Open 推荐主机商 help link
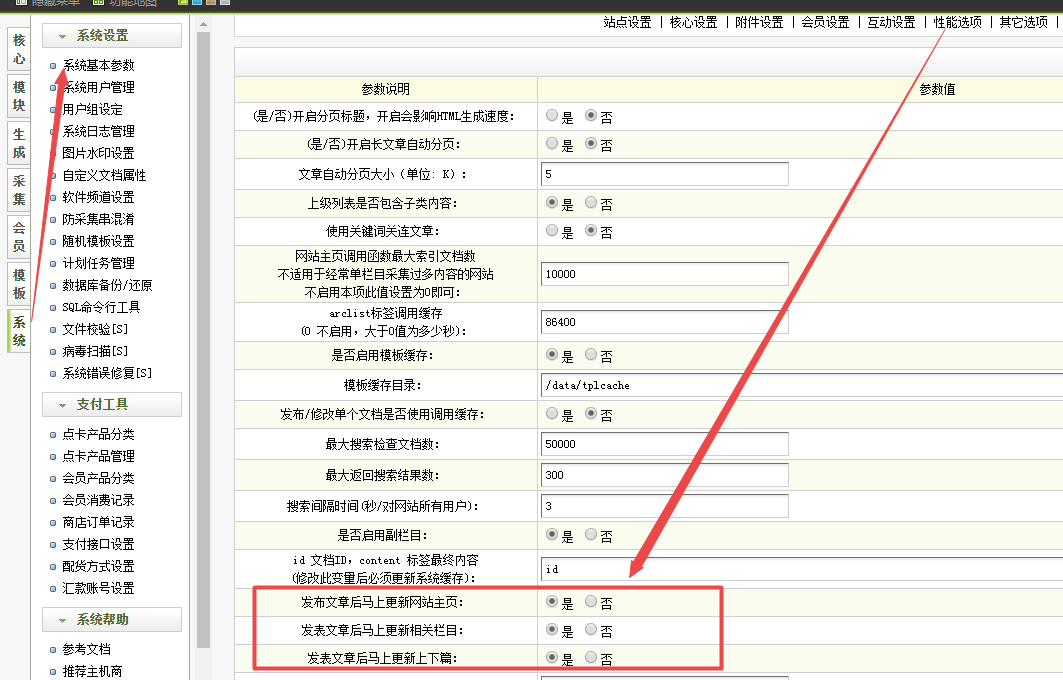1063x680 pixels. click(92, 671)
